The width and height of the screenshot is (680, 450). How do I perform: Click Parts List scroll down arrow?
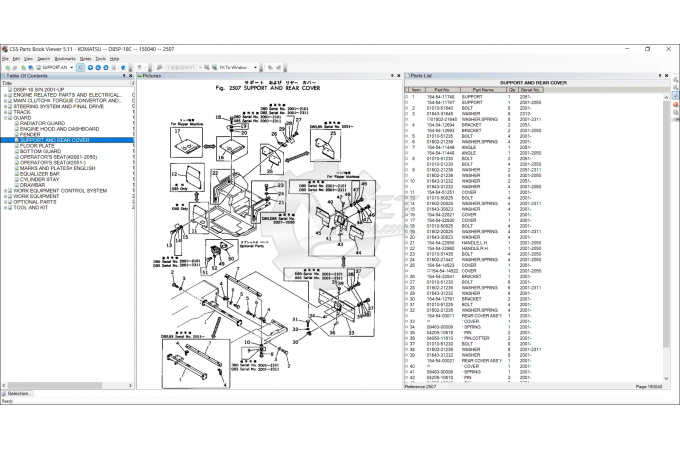(667, 378)
